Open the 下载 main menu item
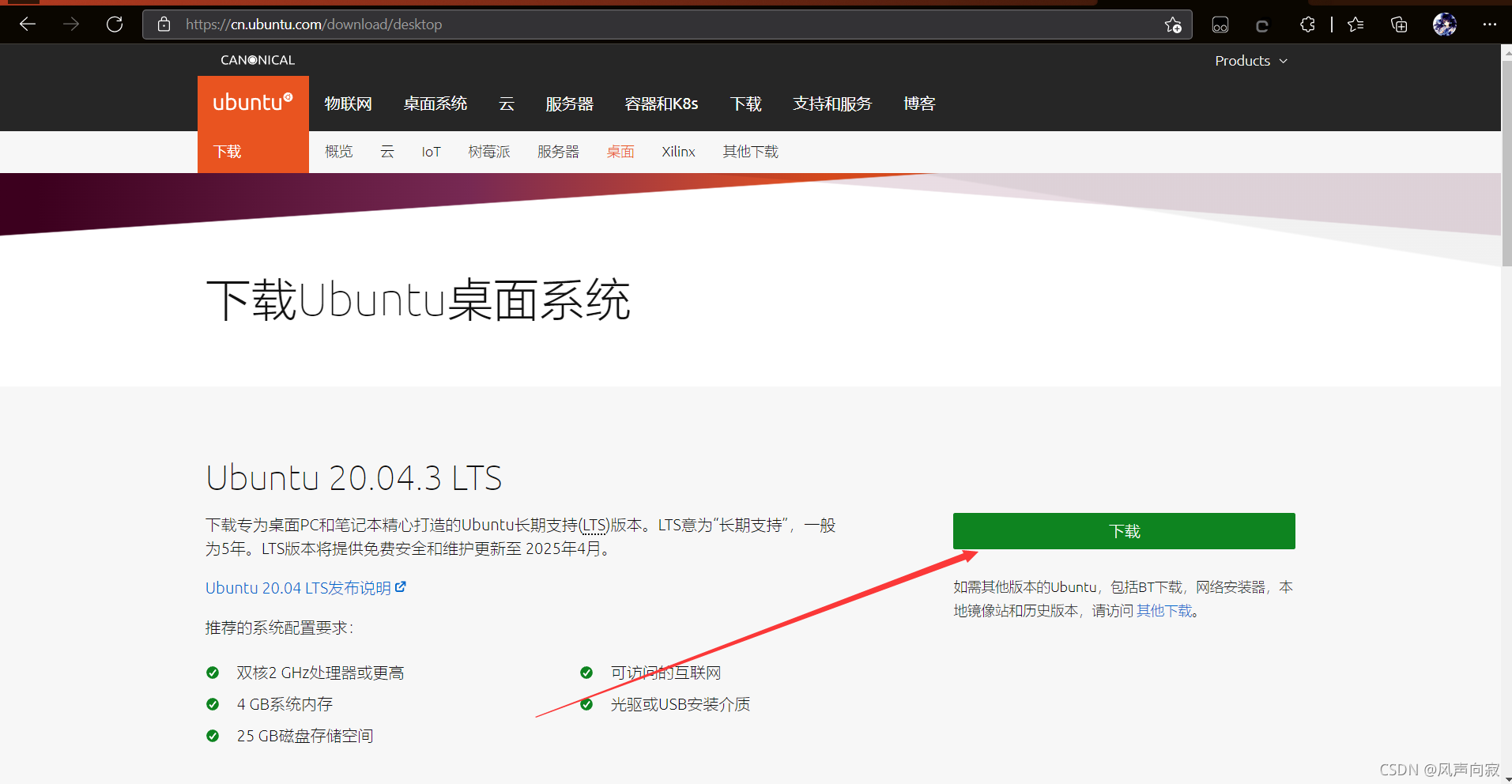Viewport: 1512px width, 784px height. [x=746, y=104]
